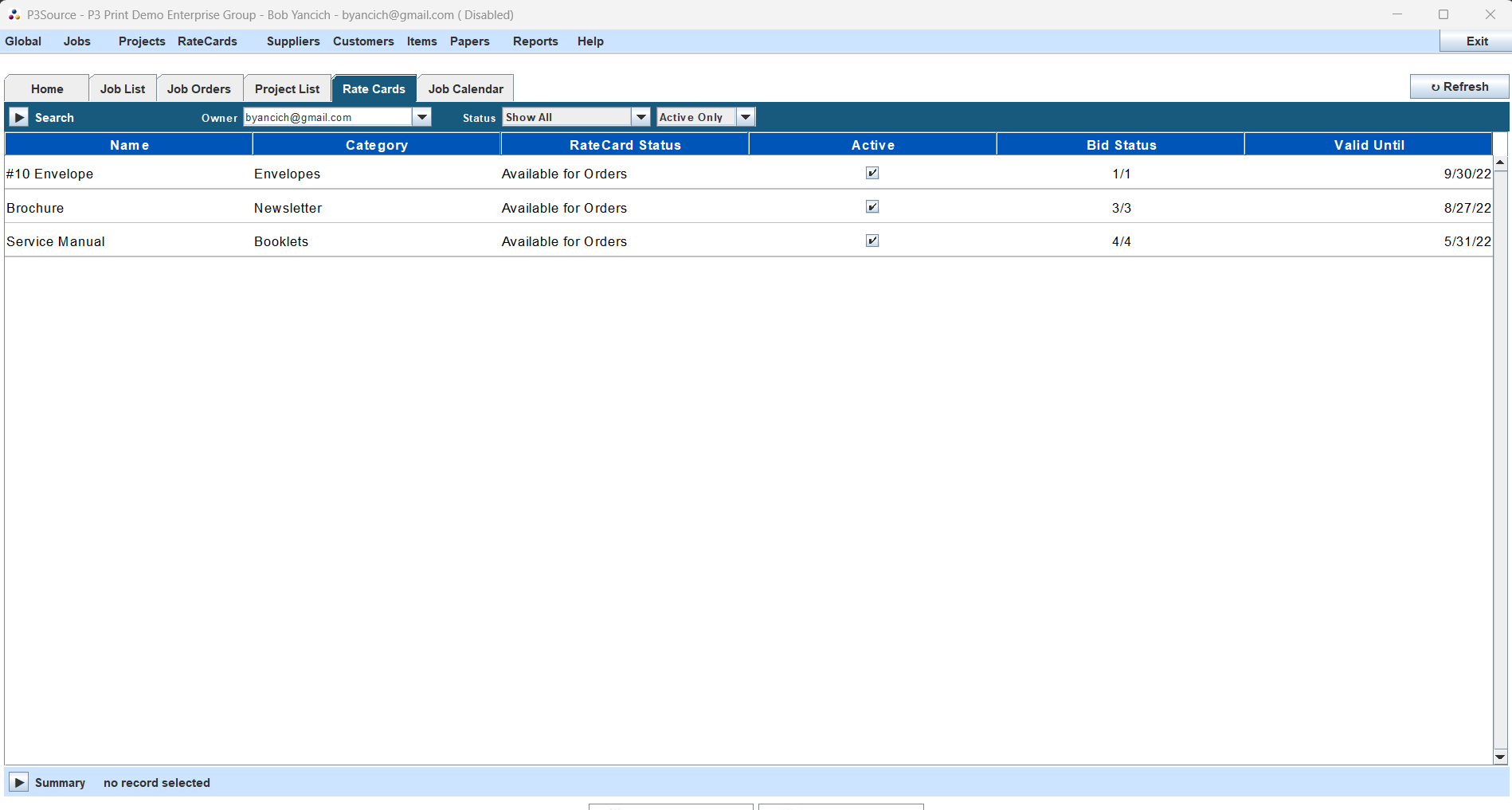The image size is (1512, 810).
Task: Uncheck Active for #10 Envelope
Action: pyautogui.click(x=872, y=173)
